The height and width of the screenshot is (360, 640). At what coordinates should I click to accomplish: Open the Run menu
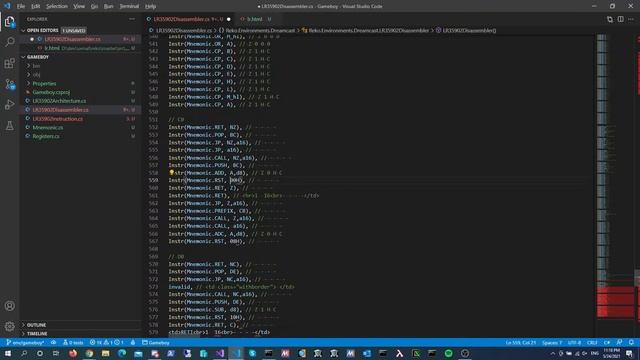pos(109,7)
